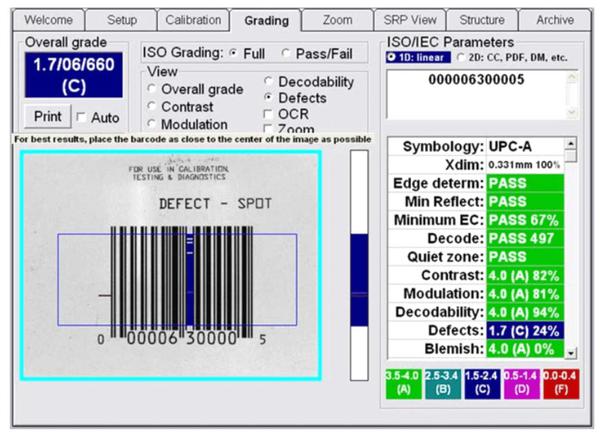600x433 pixels.
Task: Select the Grading tab
Action: pos(266,21)
